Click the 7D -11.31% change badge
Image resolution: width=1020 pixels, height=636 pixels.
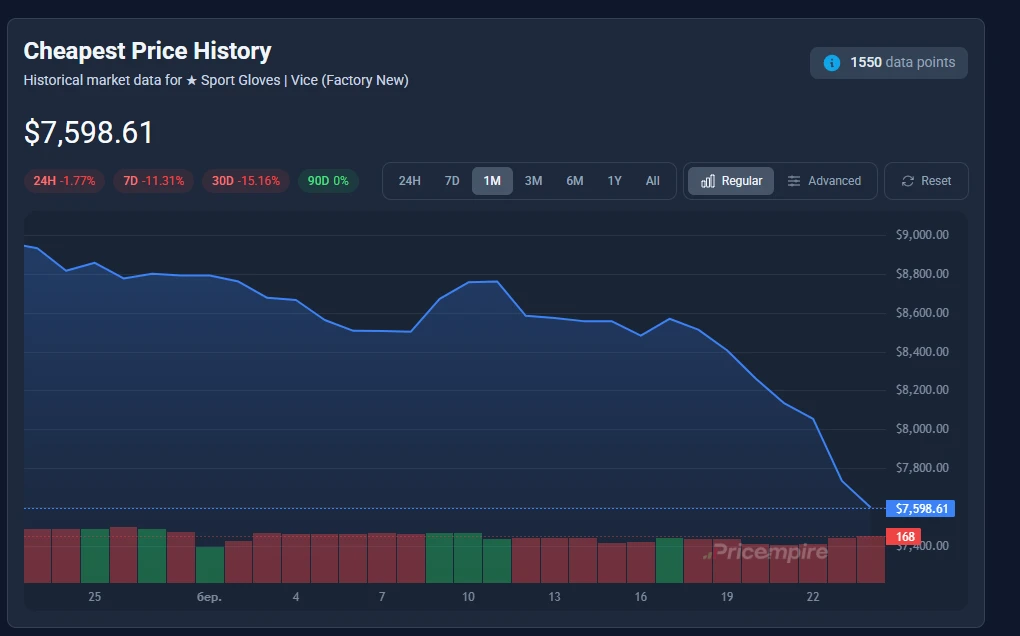point(153,181)
